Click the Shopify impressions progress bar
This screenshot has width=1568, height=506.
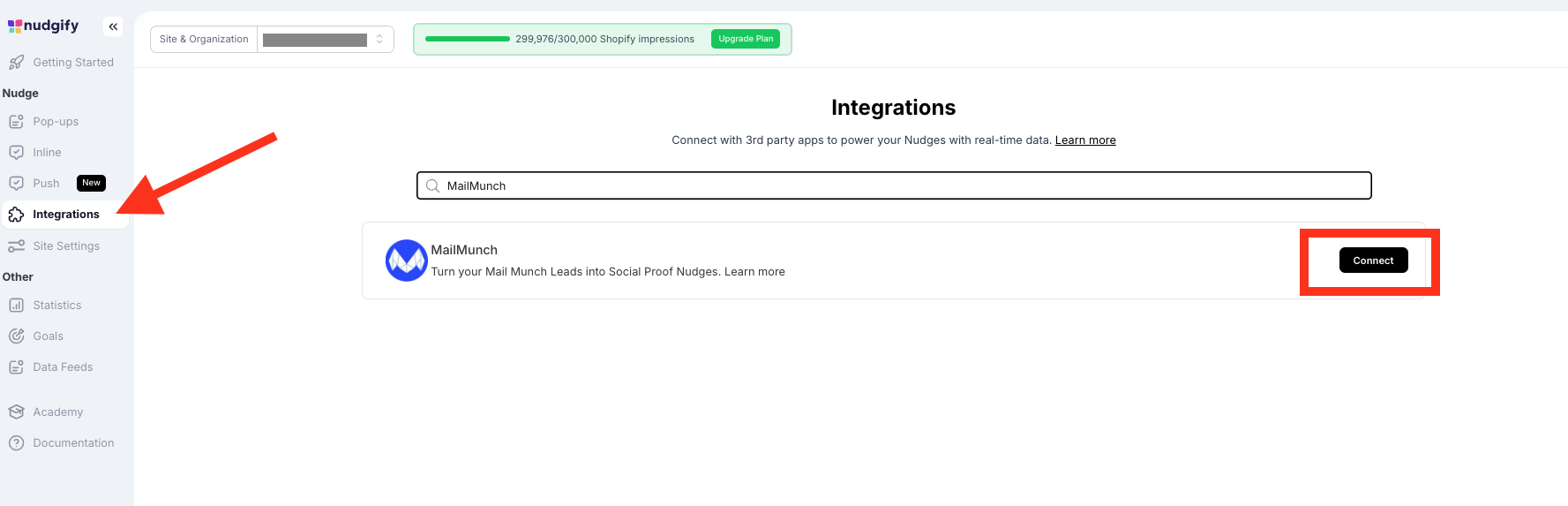pos(468,39)
